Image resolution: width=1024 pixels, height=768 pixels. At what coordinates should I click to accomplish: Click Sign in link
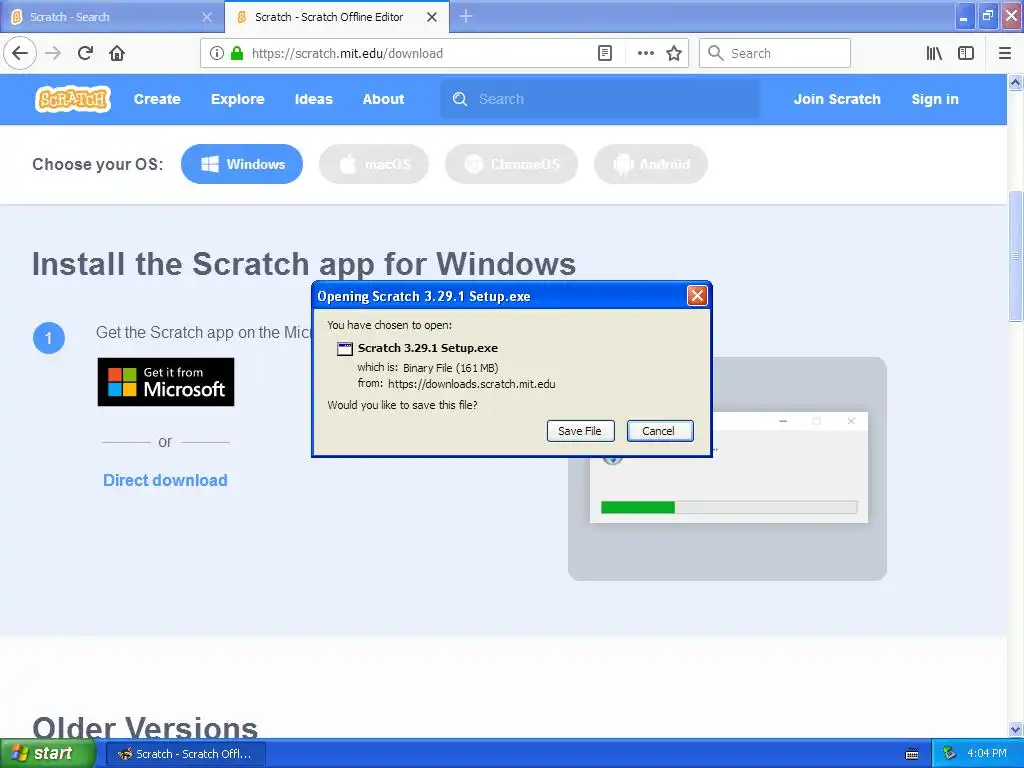point(935,99)
